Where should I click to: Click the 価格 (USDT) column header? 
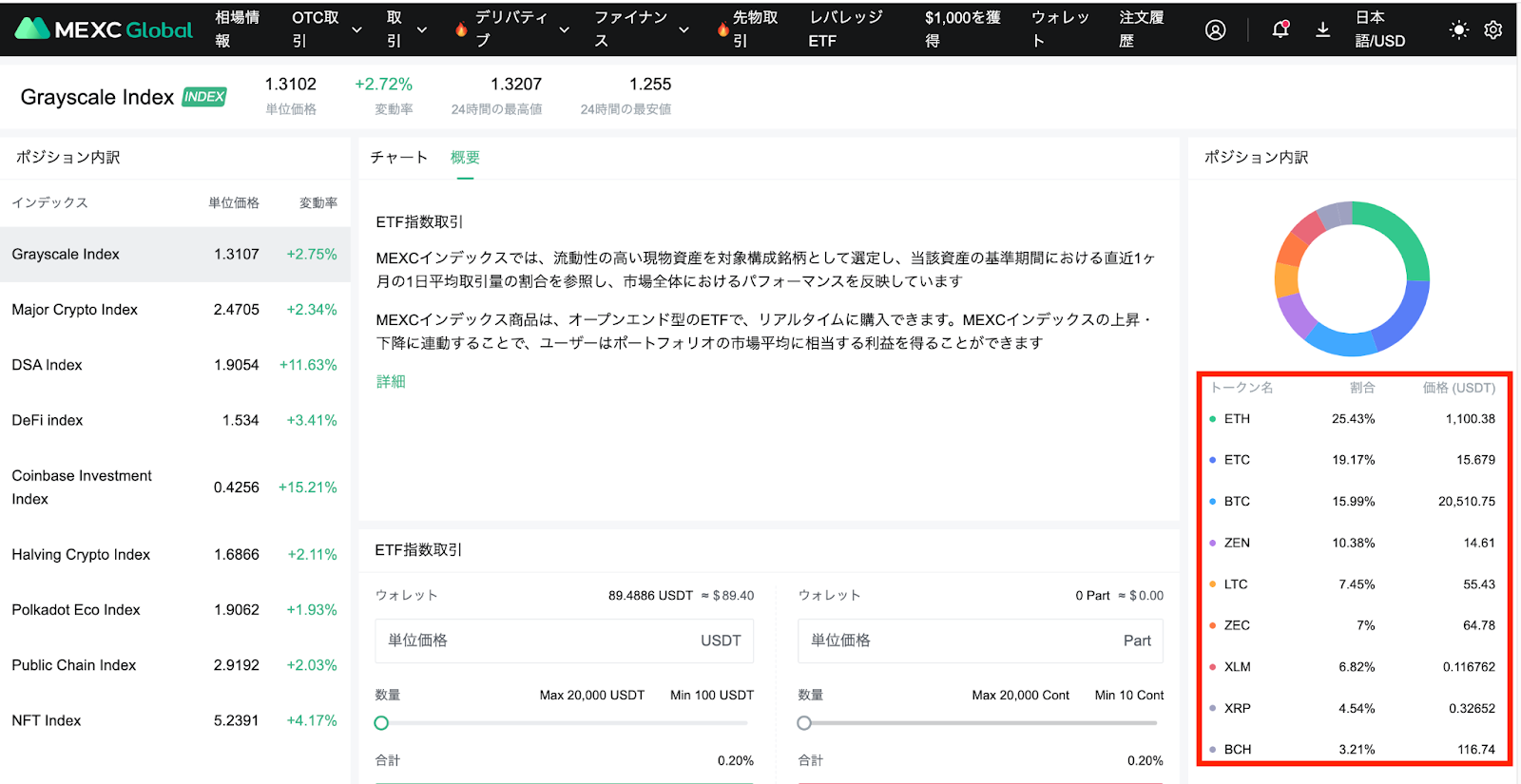[1458, 388]
